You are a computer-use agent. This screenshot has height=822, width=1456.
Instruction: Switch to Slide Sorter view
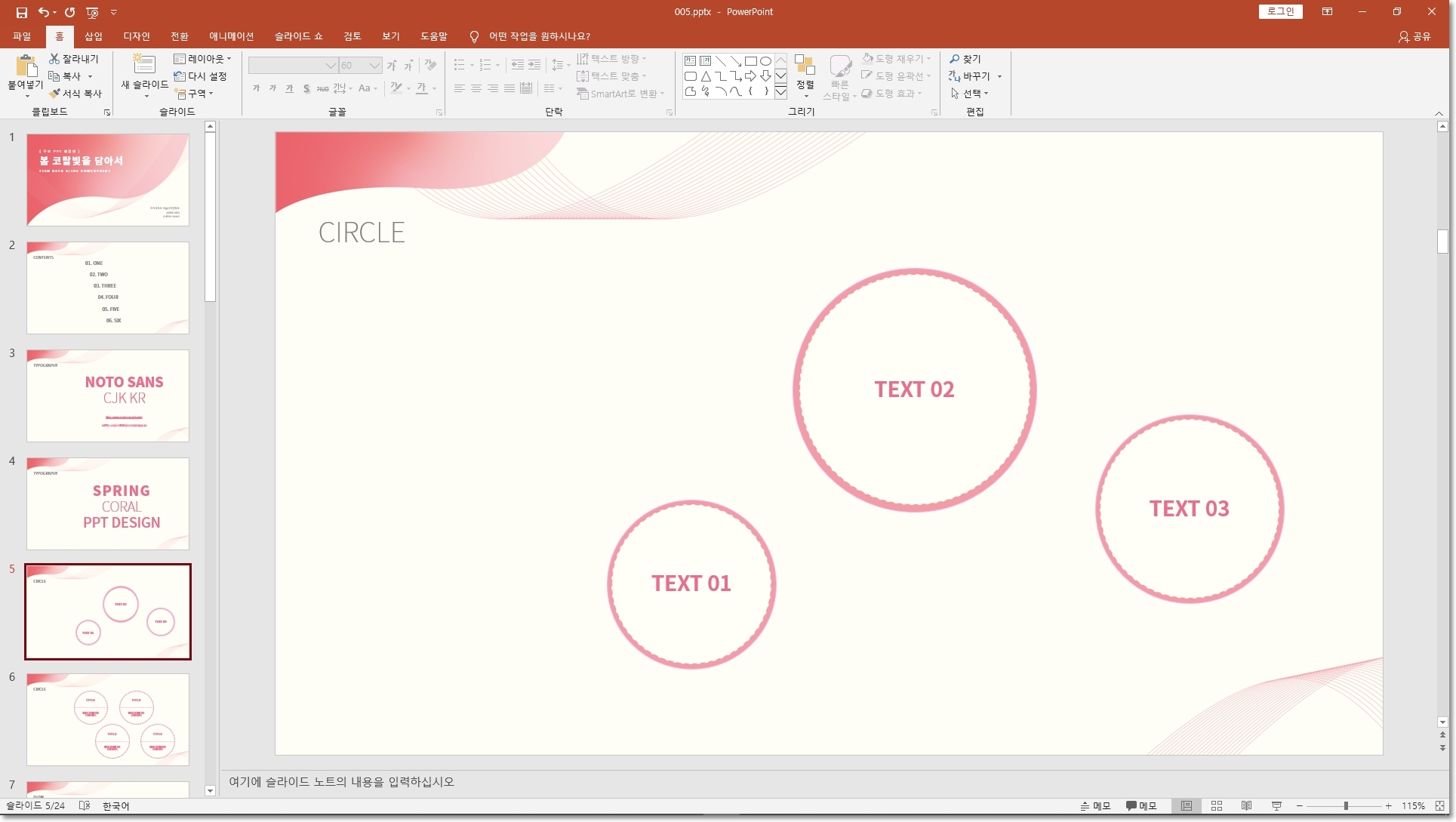point(1217,806)
